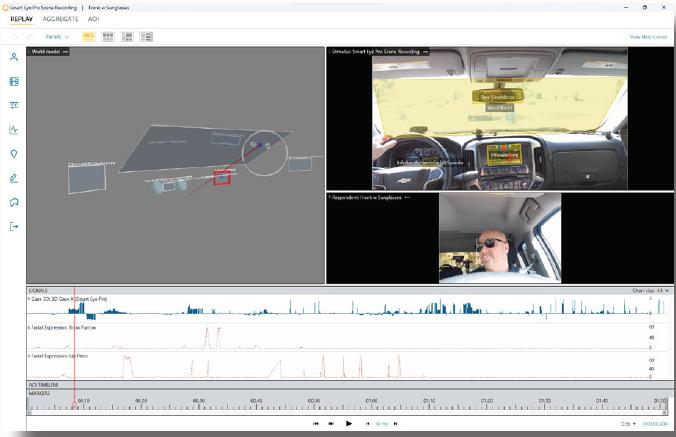Open the signal chart icon in sidebar
This screenshot has width=676, height=437.
[14, 129]
